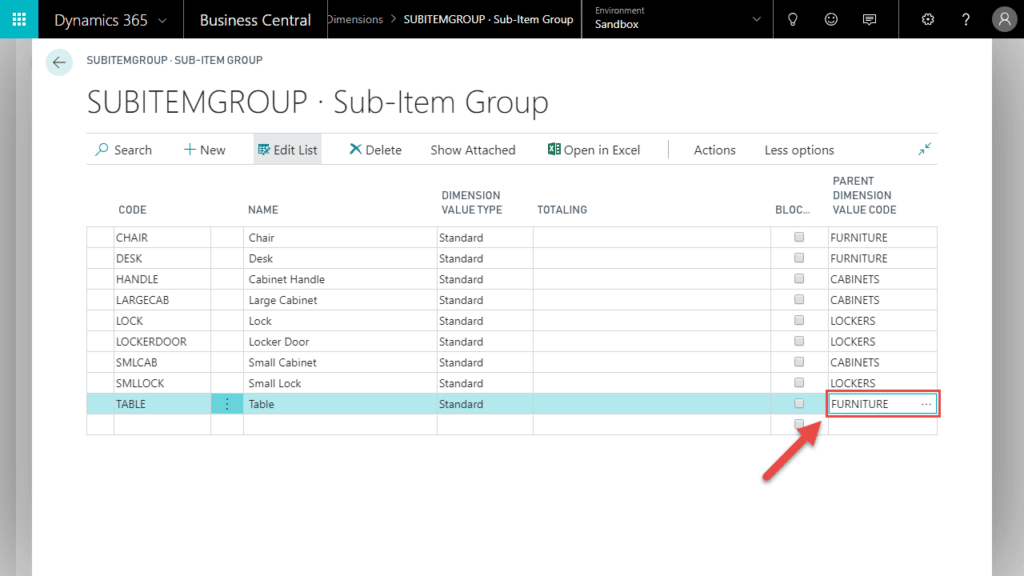
Task: Click the help question mark icon
Action: [965, 19]
